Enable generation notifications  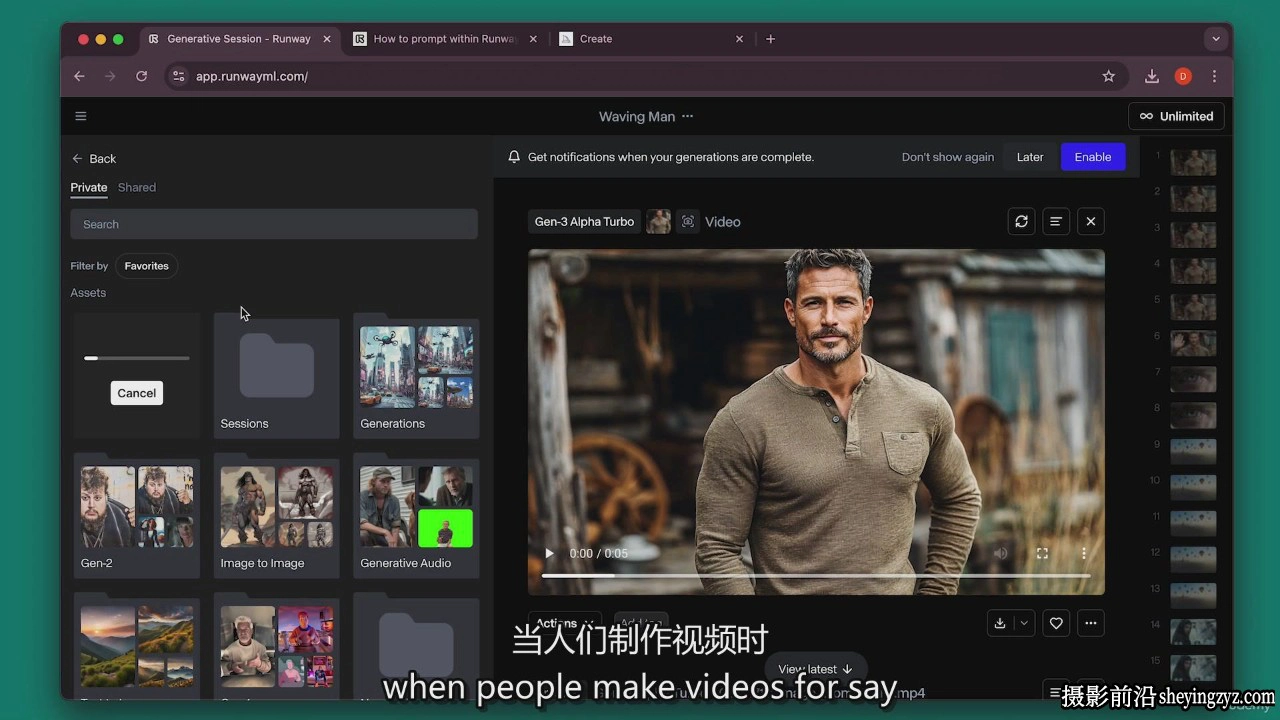[x=1093, y=157]
